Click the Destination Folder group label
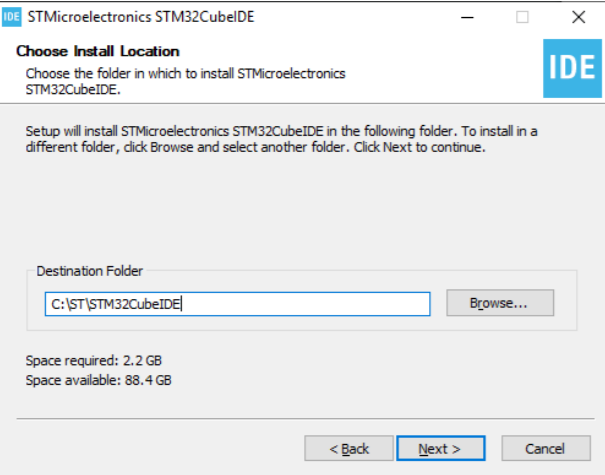This screenshot has width=605, height=475. click(x=90, y=271)
